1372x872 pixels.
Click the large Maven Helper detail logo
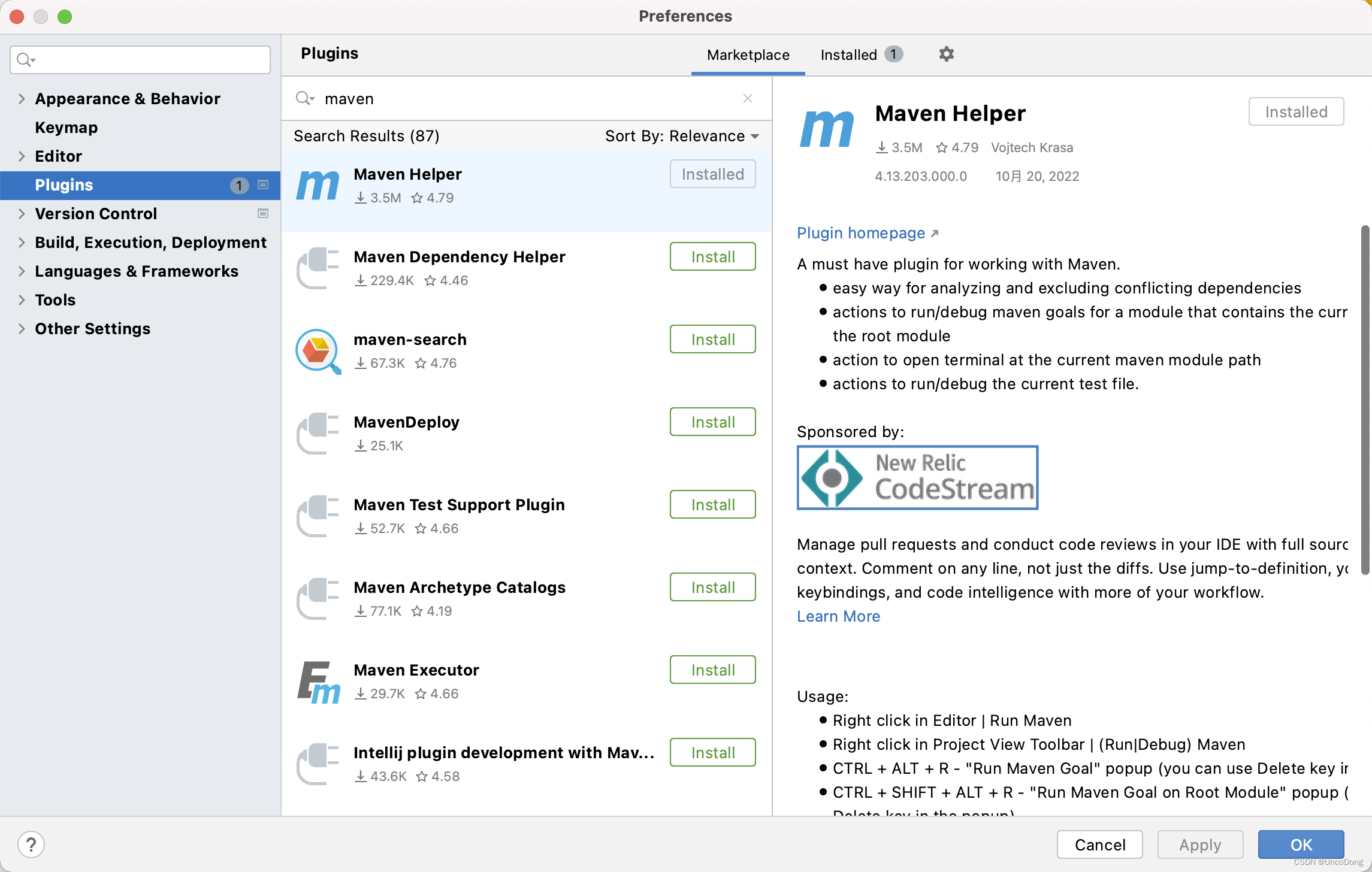827,128
